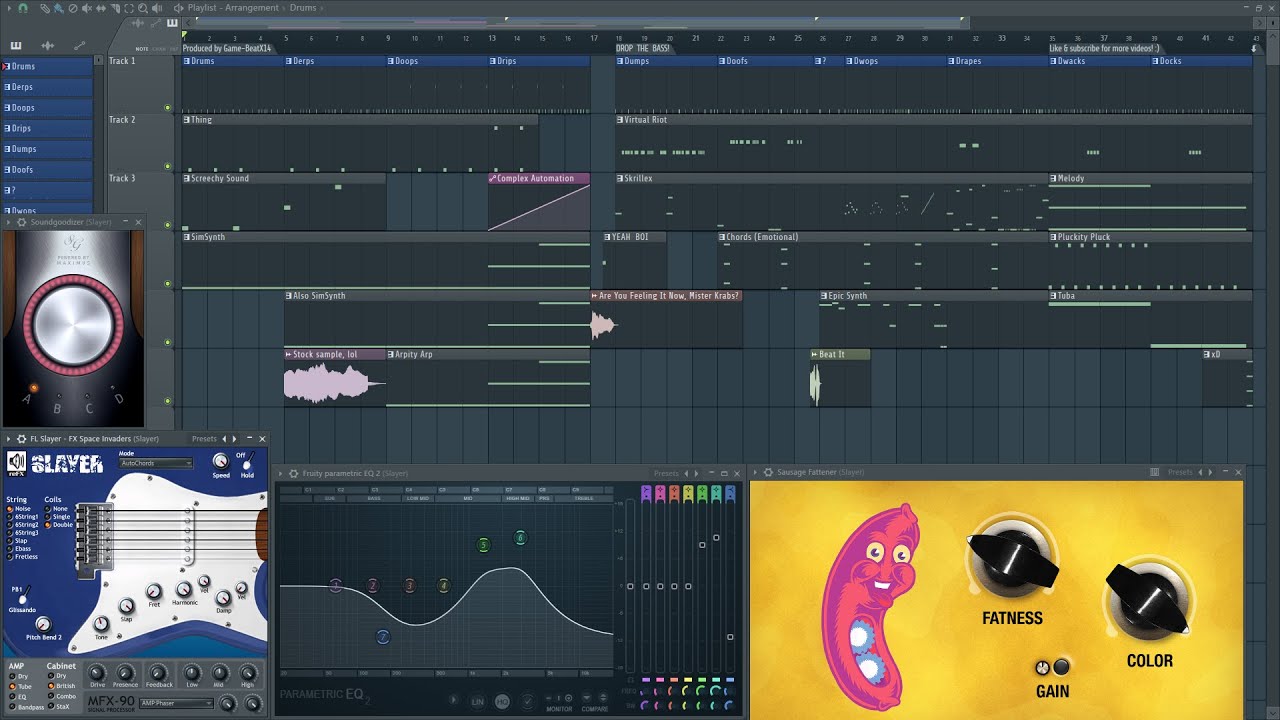
Task: Click the DROP THE BASS! timeline marker
Action: click(x=643, y=48)
